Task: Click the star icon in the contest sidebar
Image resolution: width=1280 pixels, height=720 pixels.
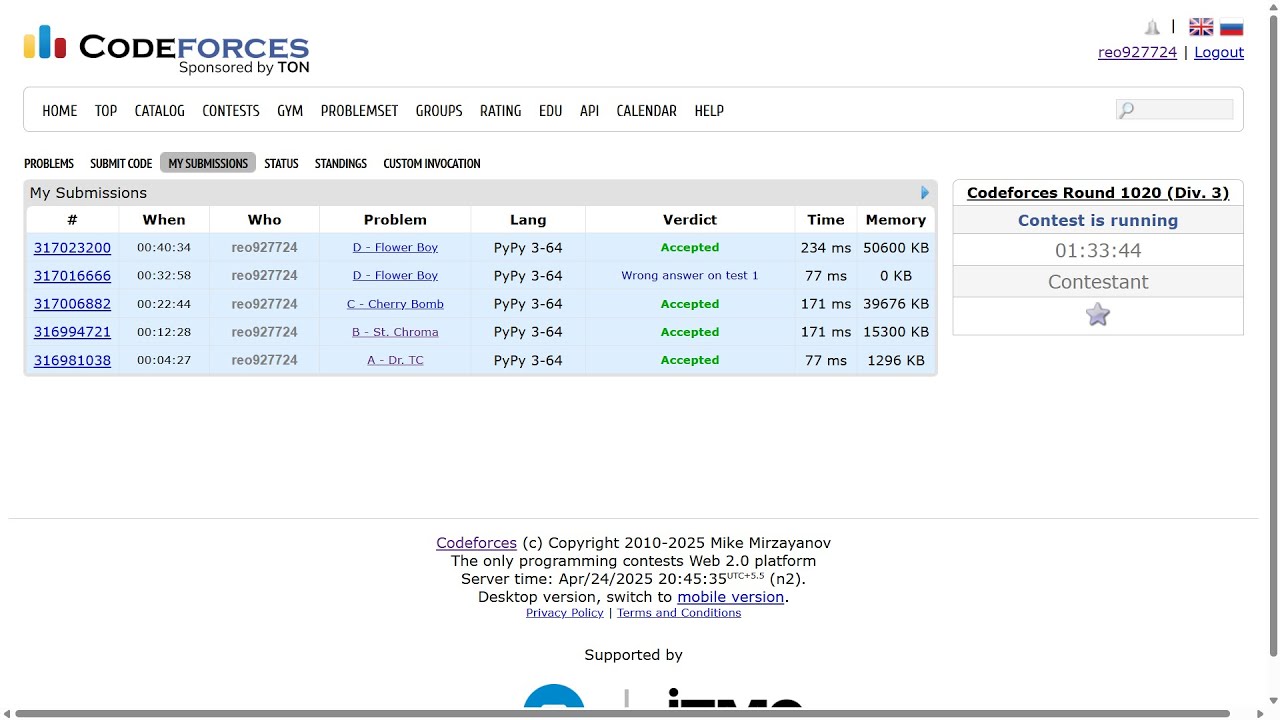Action: point(1098,315)
